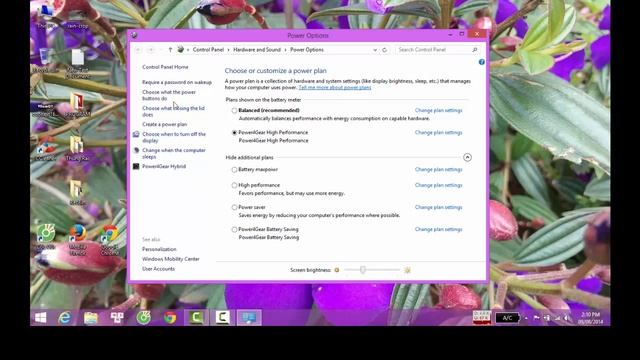
Task: Switch to green Camtasia Studio taskbar icon
Action: click(x=196, y=318)
